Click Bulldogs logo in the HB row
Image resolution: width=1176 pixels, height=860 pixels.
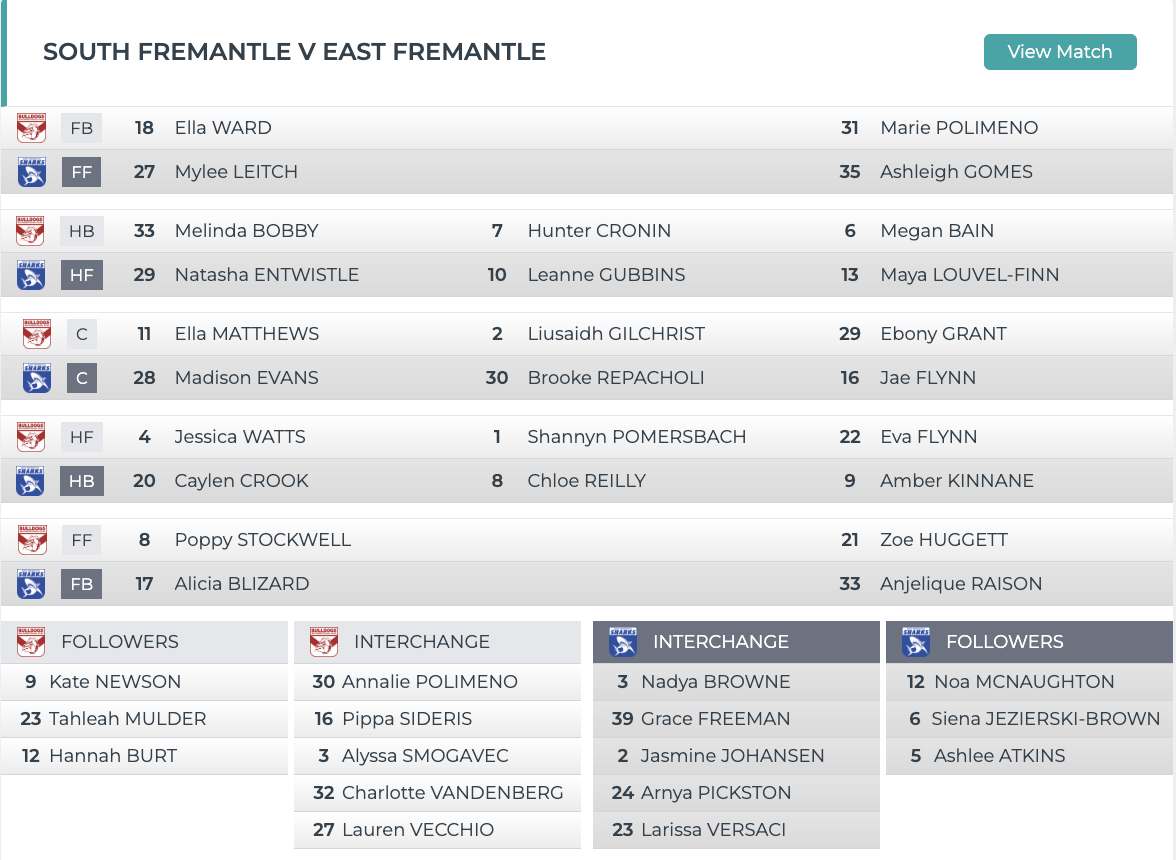[x=31, y=231]
